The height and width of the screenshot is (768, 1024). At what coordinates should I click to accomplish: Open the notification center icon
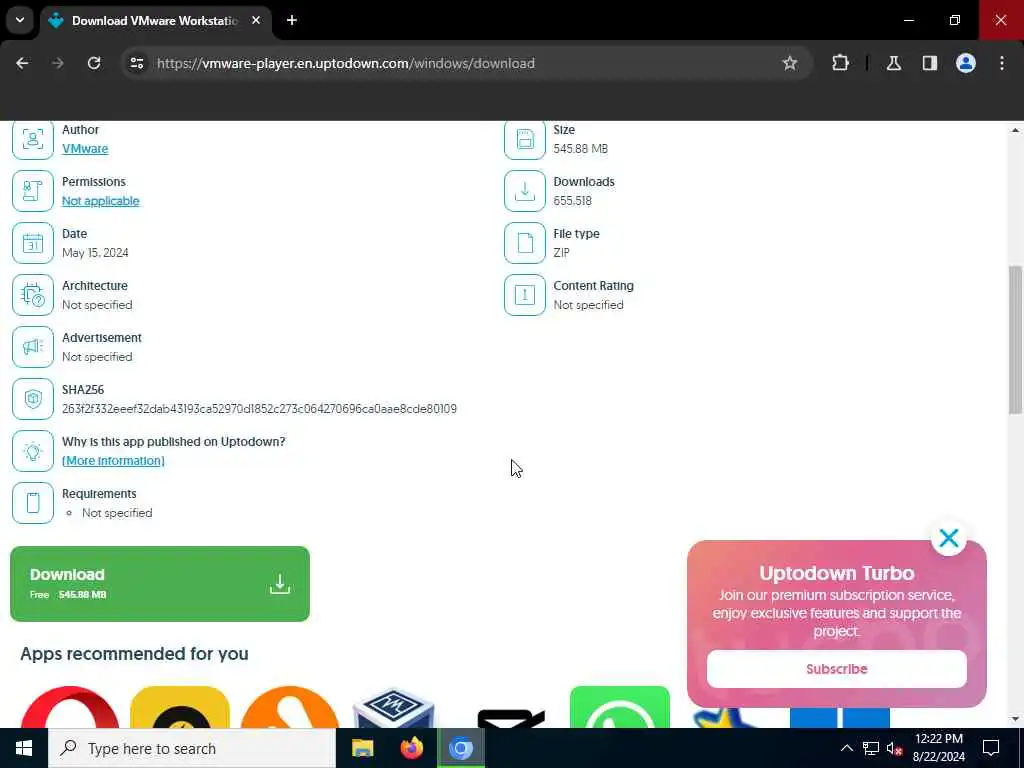tap(991, 748)
